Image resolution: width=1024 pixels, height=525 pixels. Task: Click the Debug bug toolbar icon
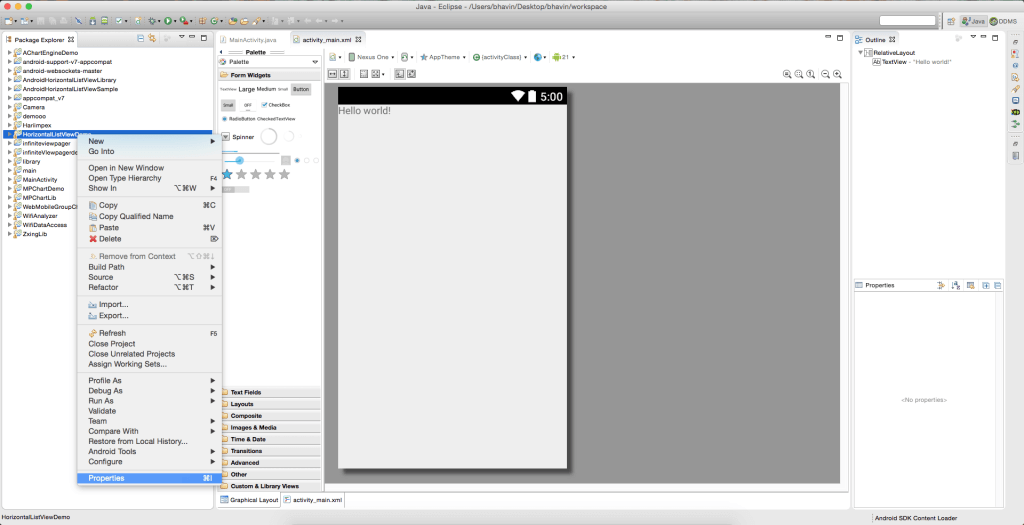[x=152, y=21]
